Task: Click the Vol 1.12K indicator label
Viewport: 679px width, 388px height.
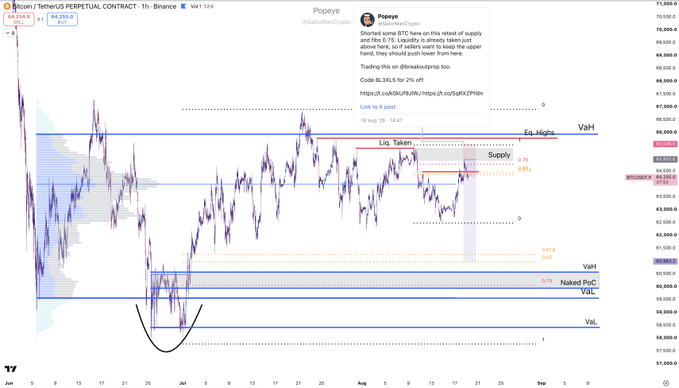Action: (202, 6)
